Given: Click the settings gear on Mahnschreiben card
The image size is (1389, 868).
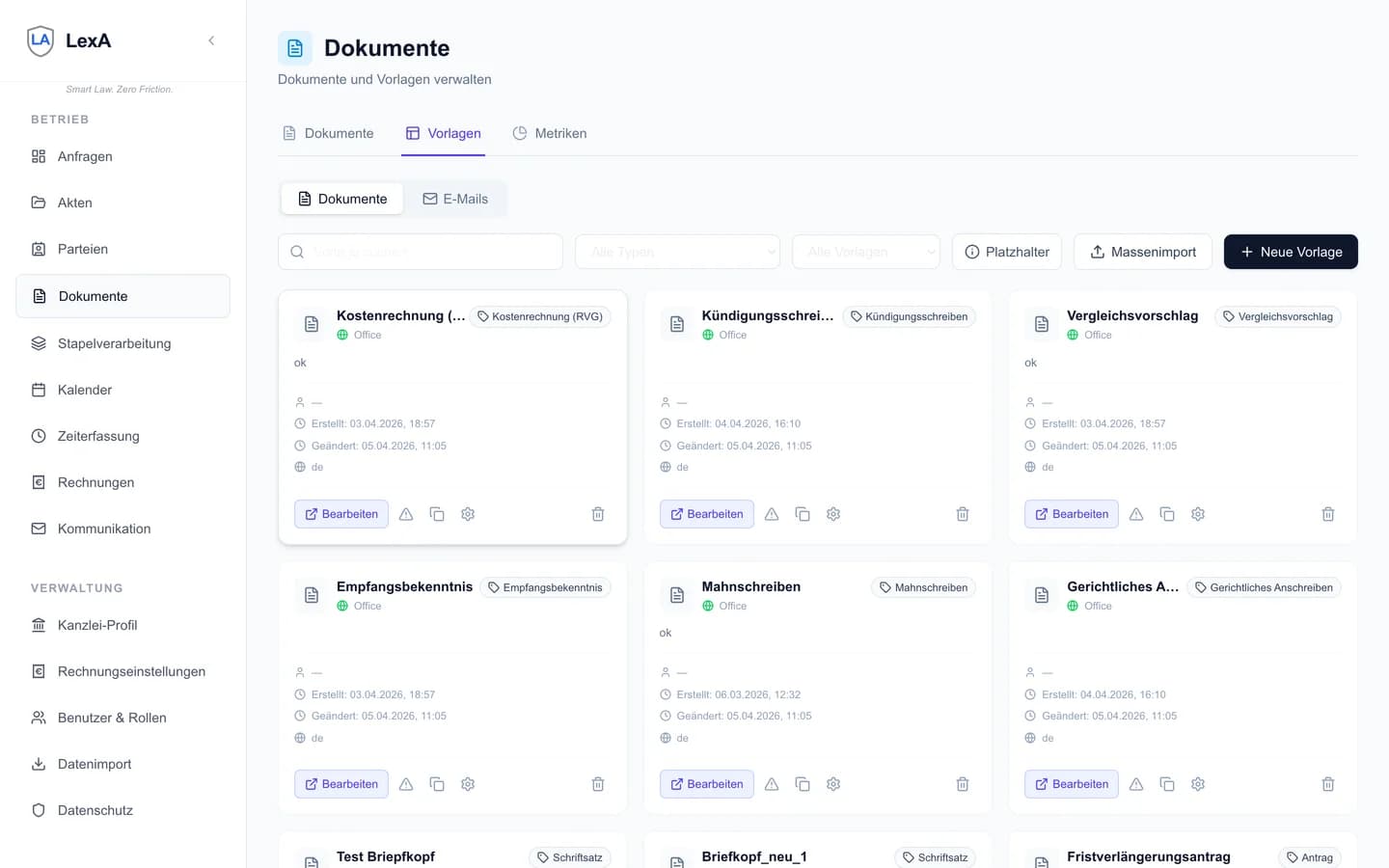Looking at the screenshot, I should tap(833, 784).
